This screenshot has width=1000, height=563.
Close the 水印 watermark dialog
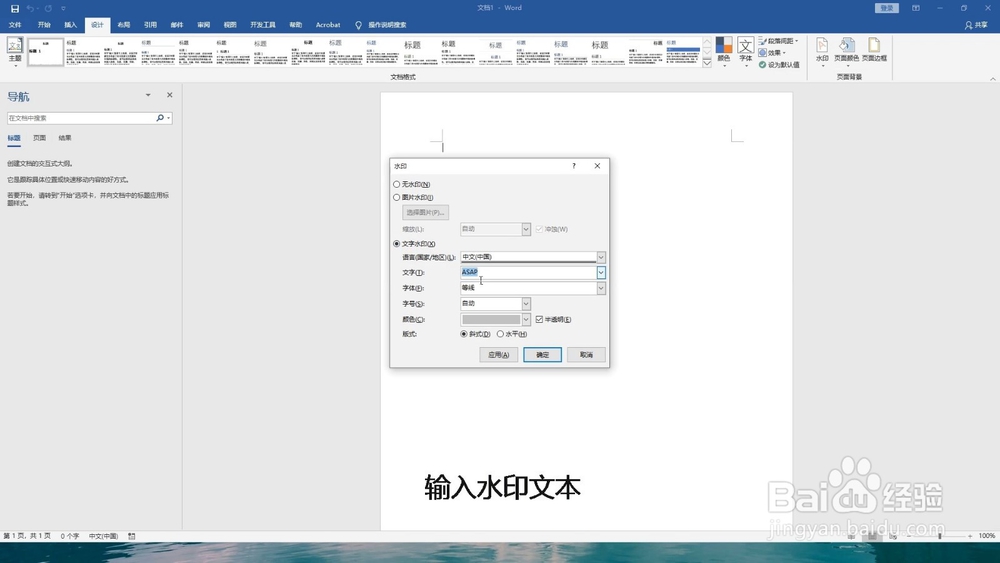[598, 166]
